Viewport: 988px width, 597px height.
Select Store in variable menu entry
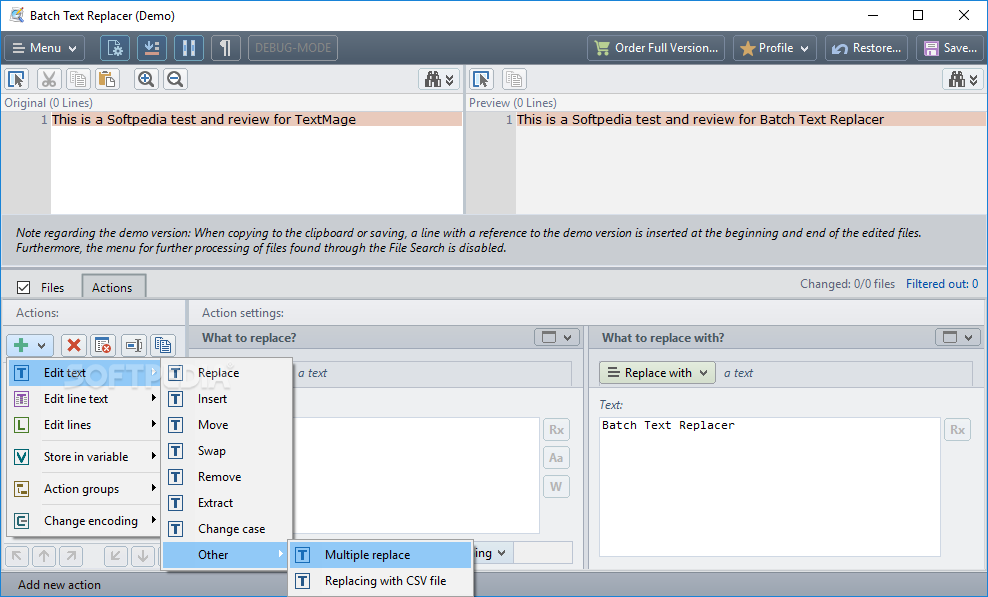coord(84,456)
